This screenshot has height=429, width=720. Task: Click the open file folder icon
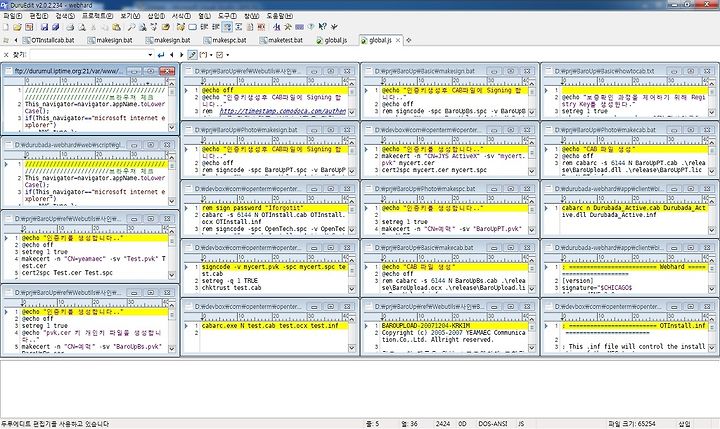point(17,27)
